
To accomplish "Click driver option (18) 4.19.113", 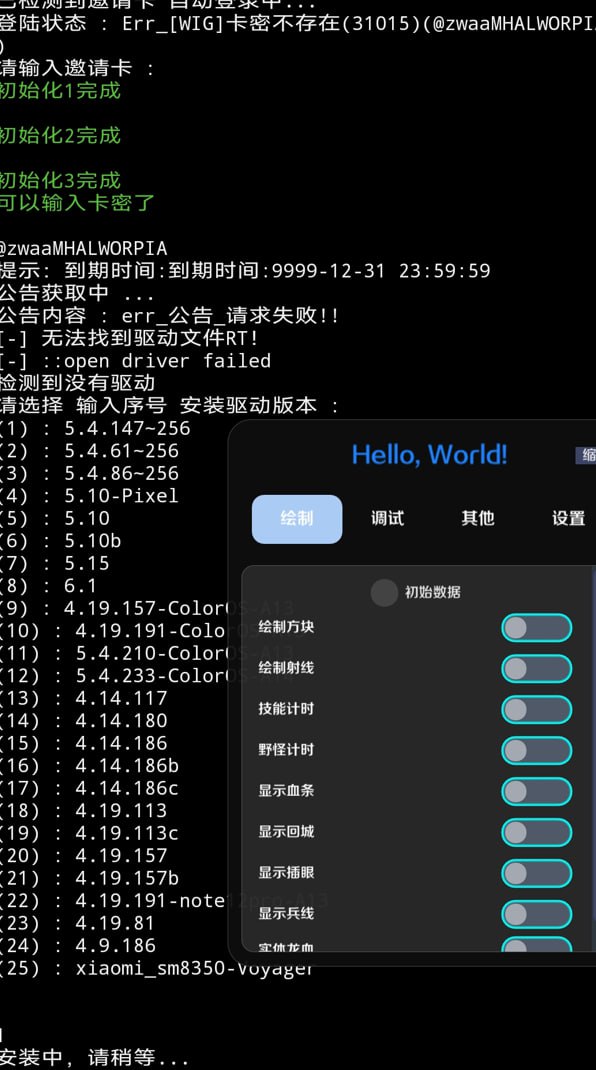I will click(x=83, y=811).
